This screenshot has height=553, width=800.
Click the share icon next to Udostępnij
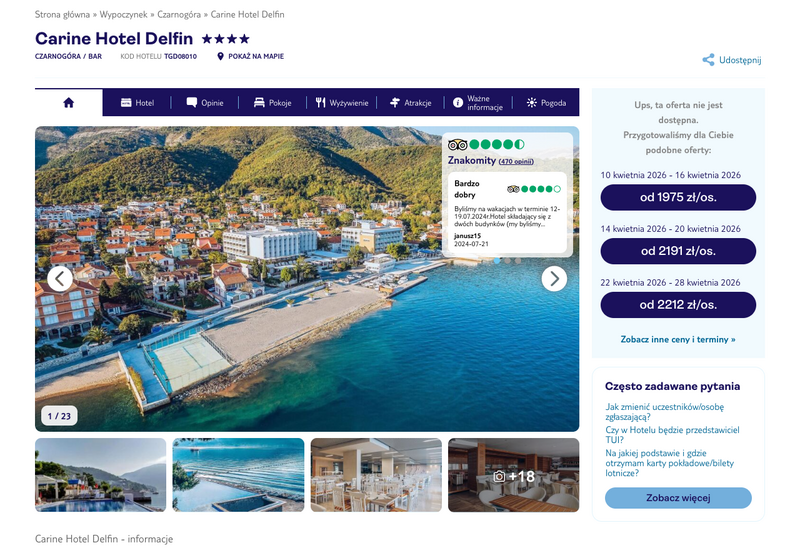pos(708,60)
